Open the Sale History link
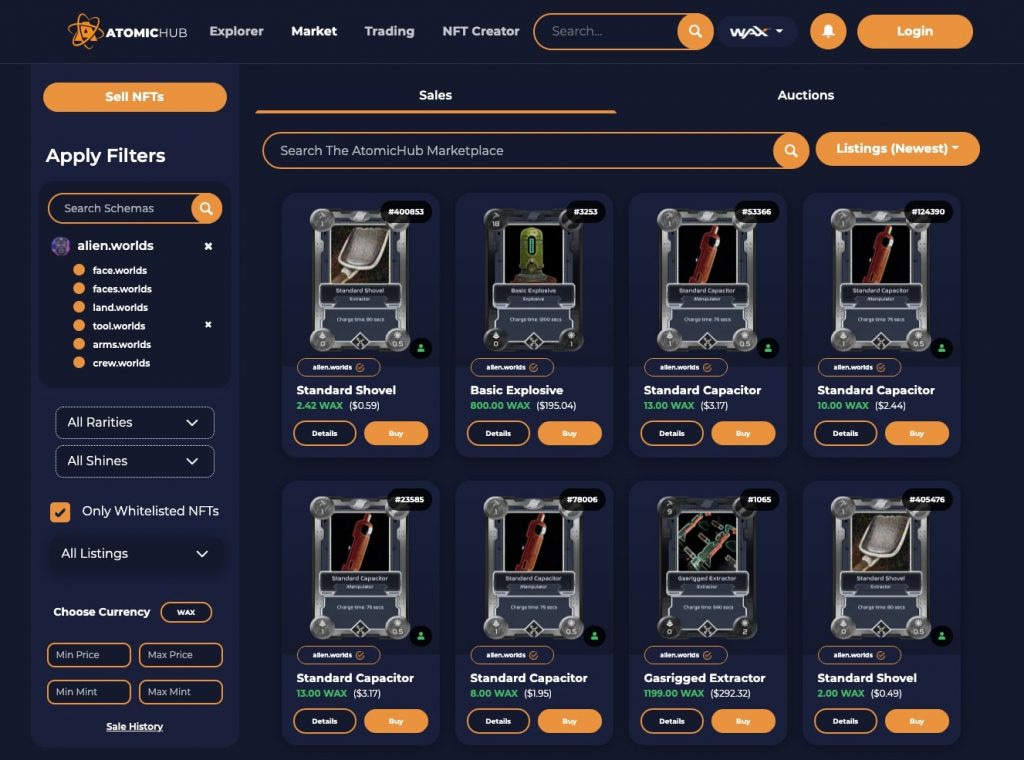Viewport: 1024px width, 760px height. 135,727
